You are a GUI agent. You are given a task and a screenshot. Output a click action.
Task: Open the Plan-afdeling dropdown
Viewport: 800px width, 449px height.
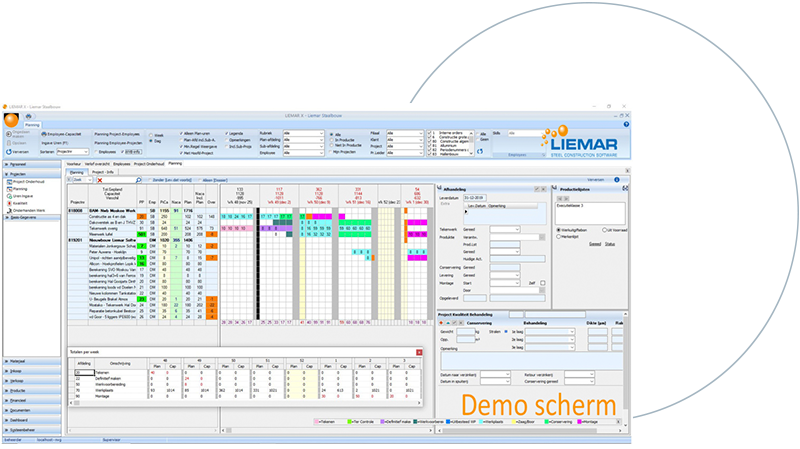(304, 140)
